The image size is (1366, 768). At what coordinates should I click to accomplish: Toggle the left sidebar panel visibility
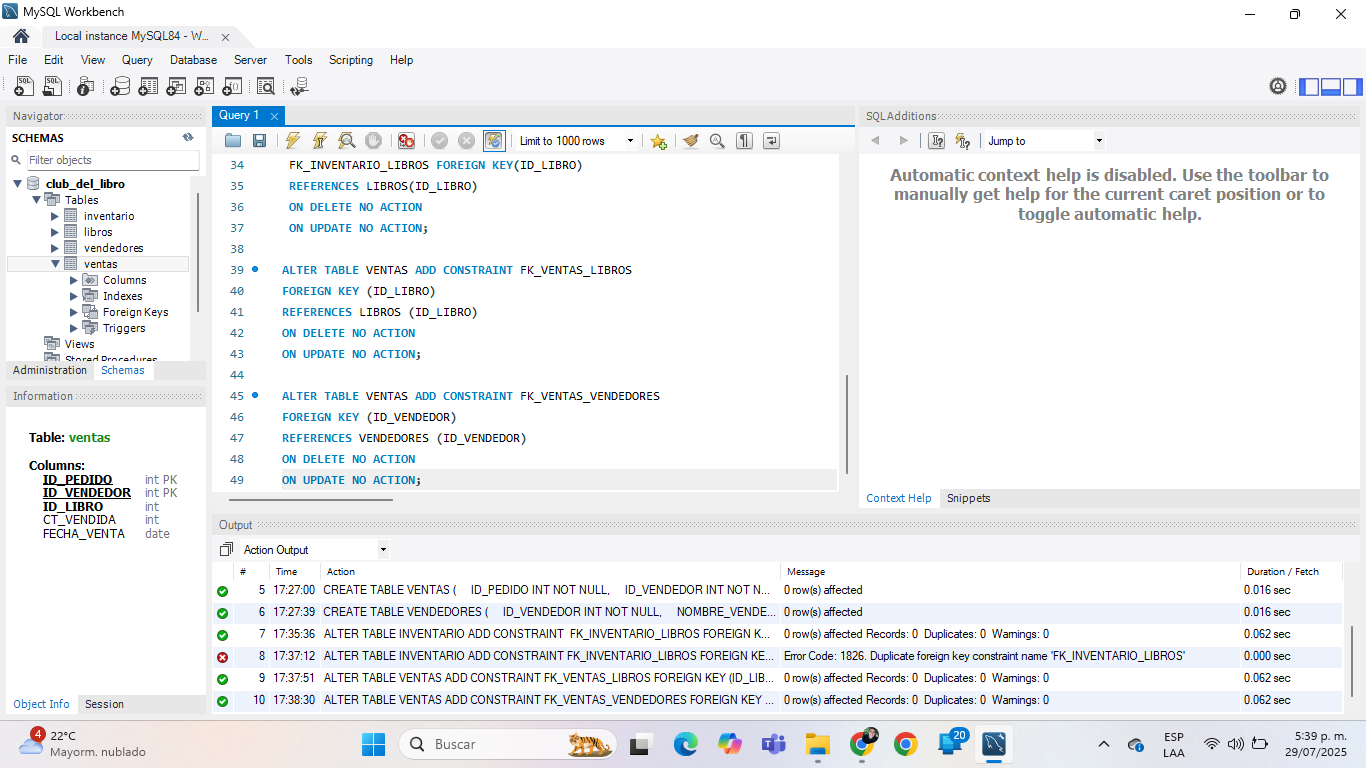(x=1309, y=87)
